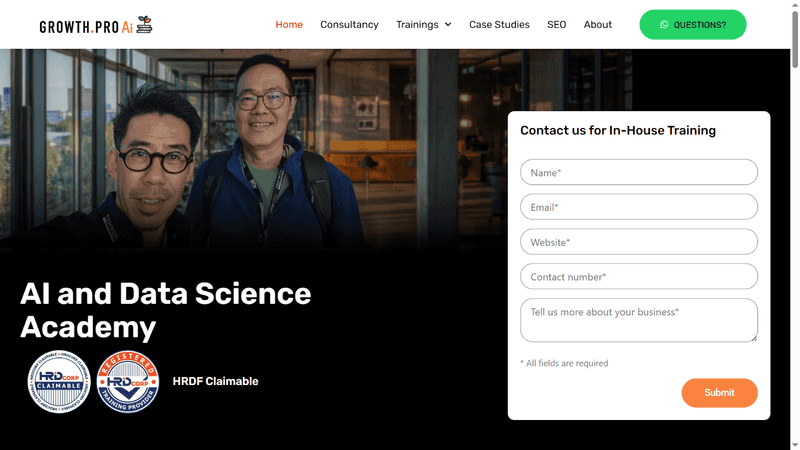Click the WhatsApp icon in the green button
The image size is (800, 450).
pos(664,25)
